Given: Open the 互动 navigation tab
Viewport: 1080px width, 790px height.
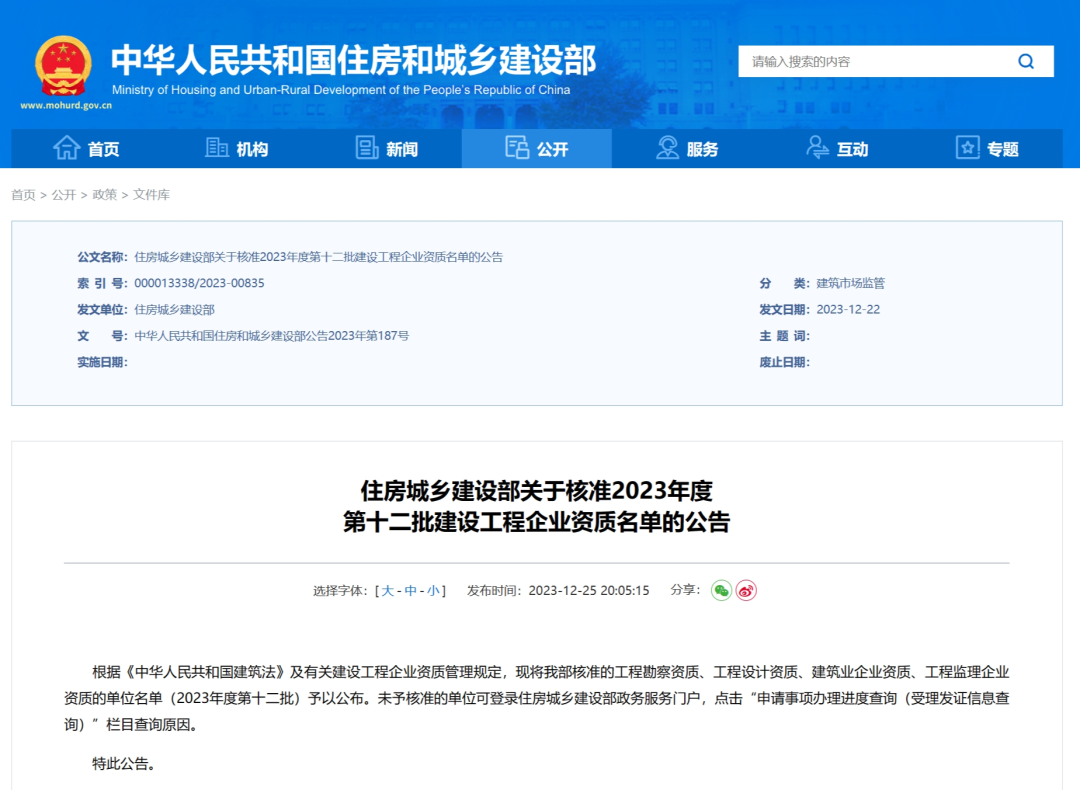Looking at the screenshot, I should click(x=837, y=148).
